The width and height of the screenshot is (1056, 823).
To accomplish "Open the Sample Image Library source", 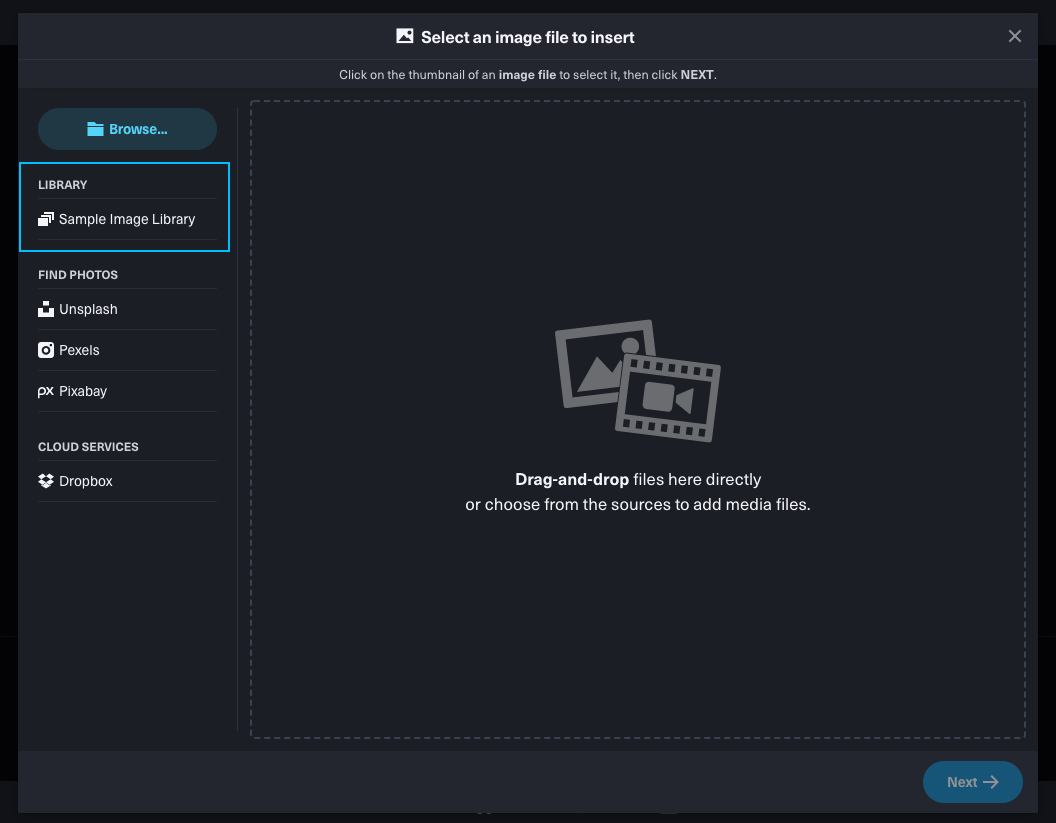I will [x=127, y=219].
